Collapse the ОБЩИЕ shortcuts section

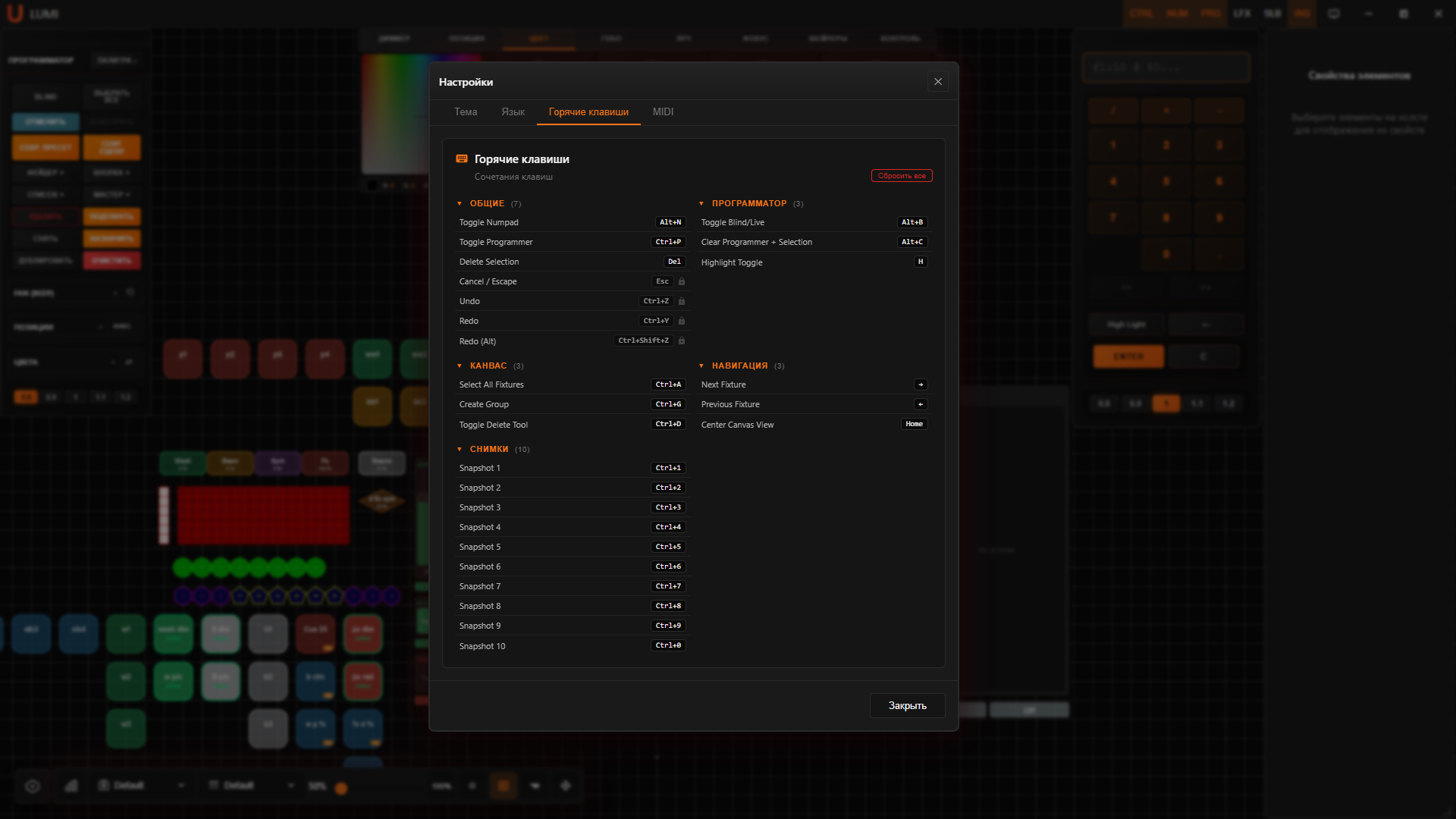point(488,203)
